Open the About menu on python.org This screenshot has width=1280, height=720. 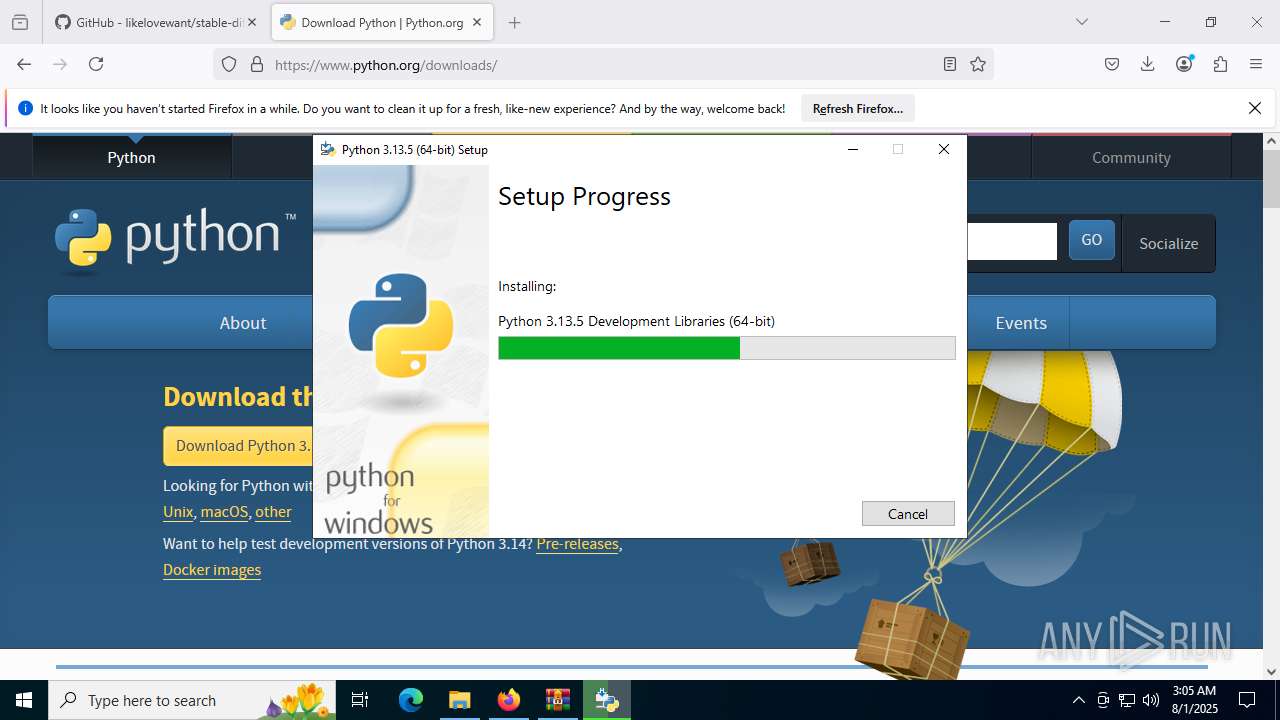pyautogui.click(x=243, y=323)
